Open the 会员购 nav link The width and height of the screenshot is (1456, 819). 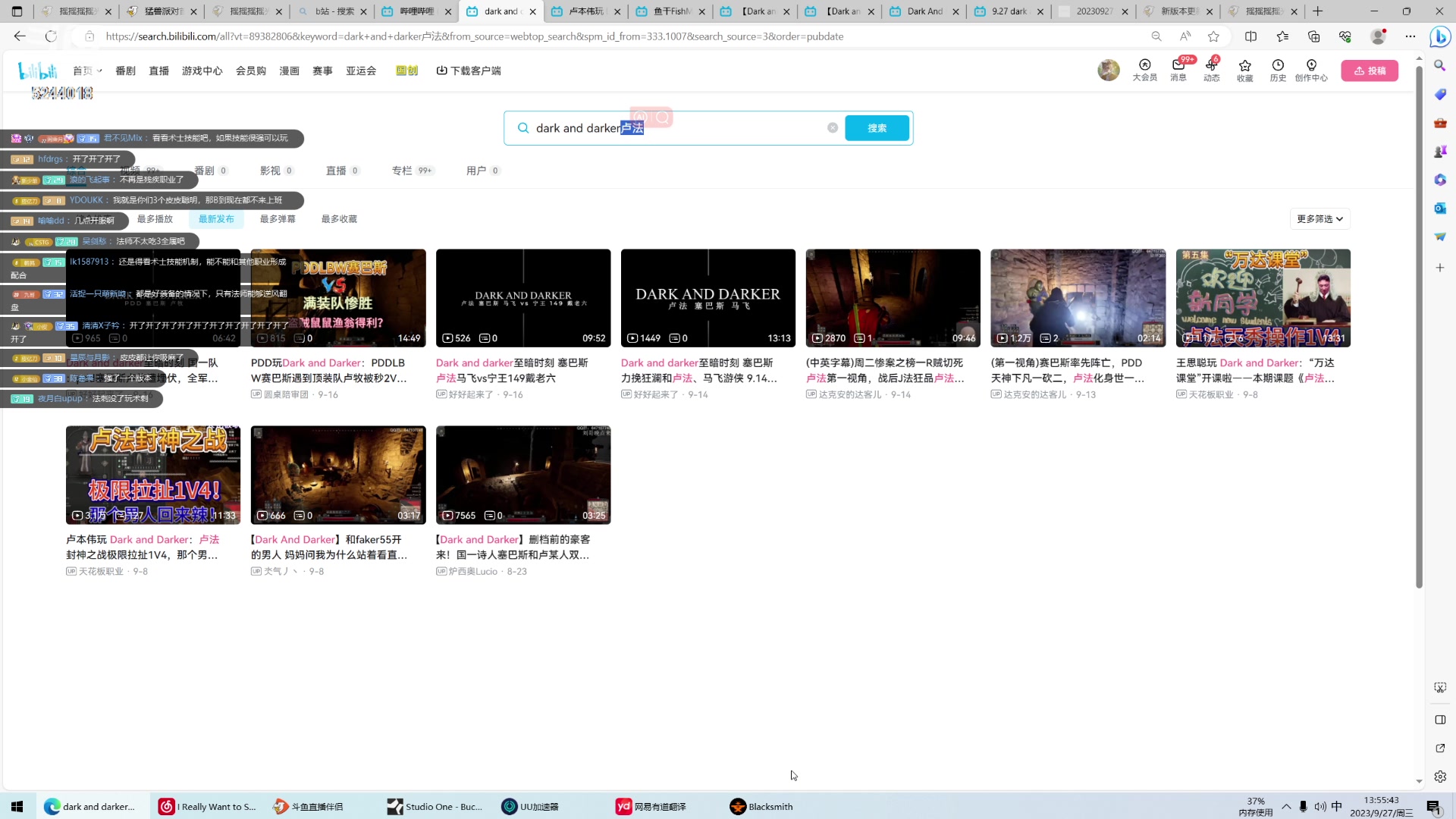(x=251, y=71)
